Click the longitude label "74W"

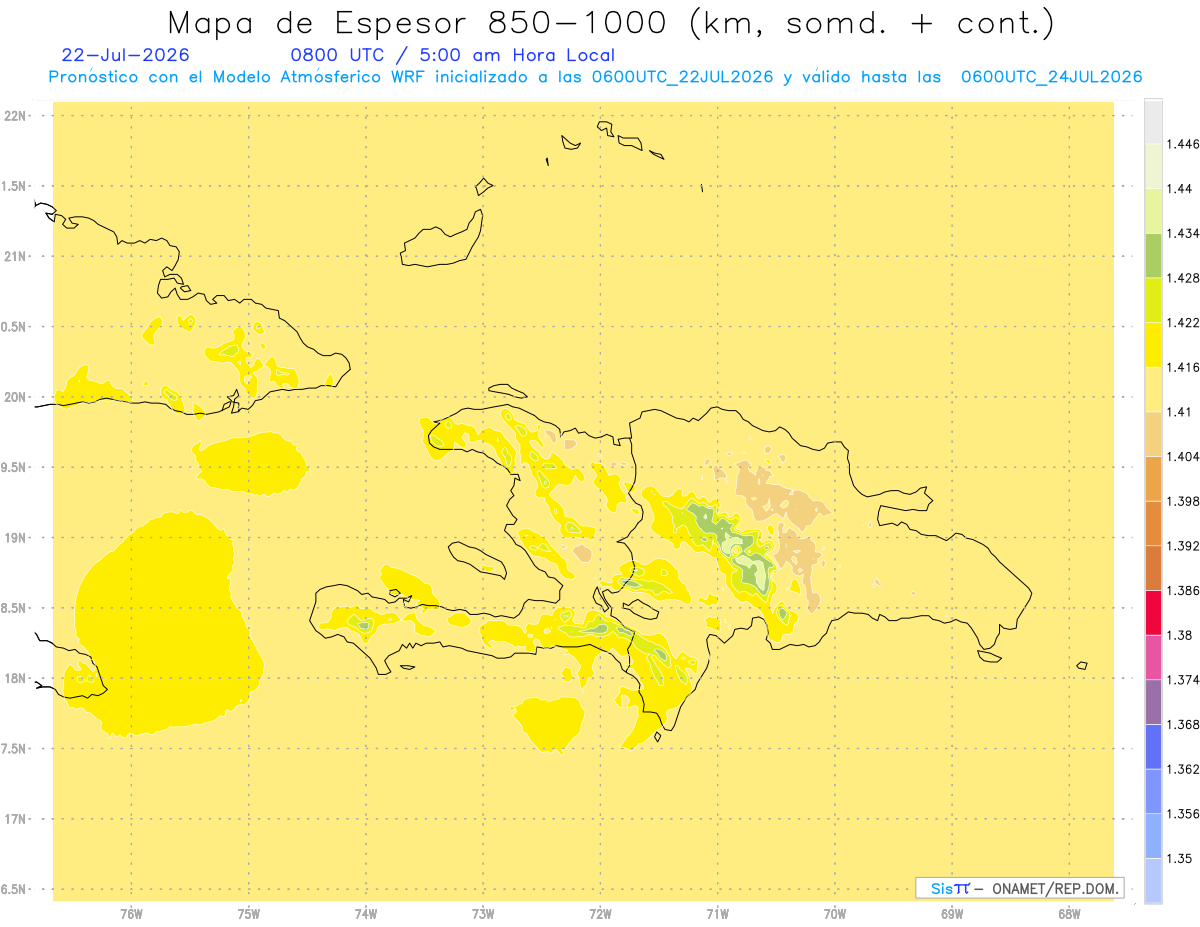(366, 913)
